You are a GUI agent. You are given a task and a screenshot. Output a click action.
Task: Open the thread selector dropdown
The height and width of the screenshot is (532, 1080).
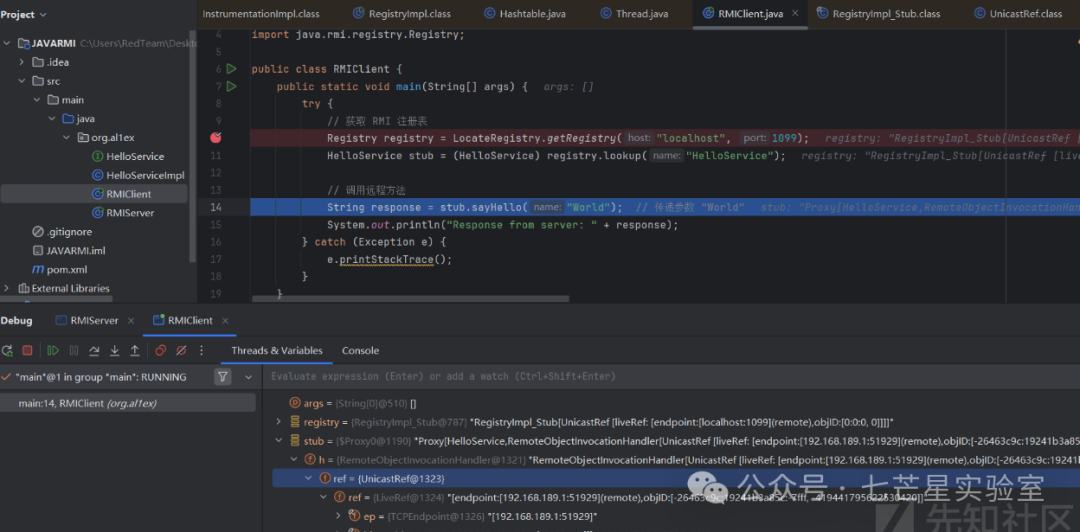249,377
